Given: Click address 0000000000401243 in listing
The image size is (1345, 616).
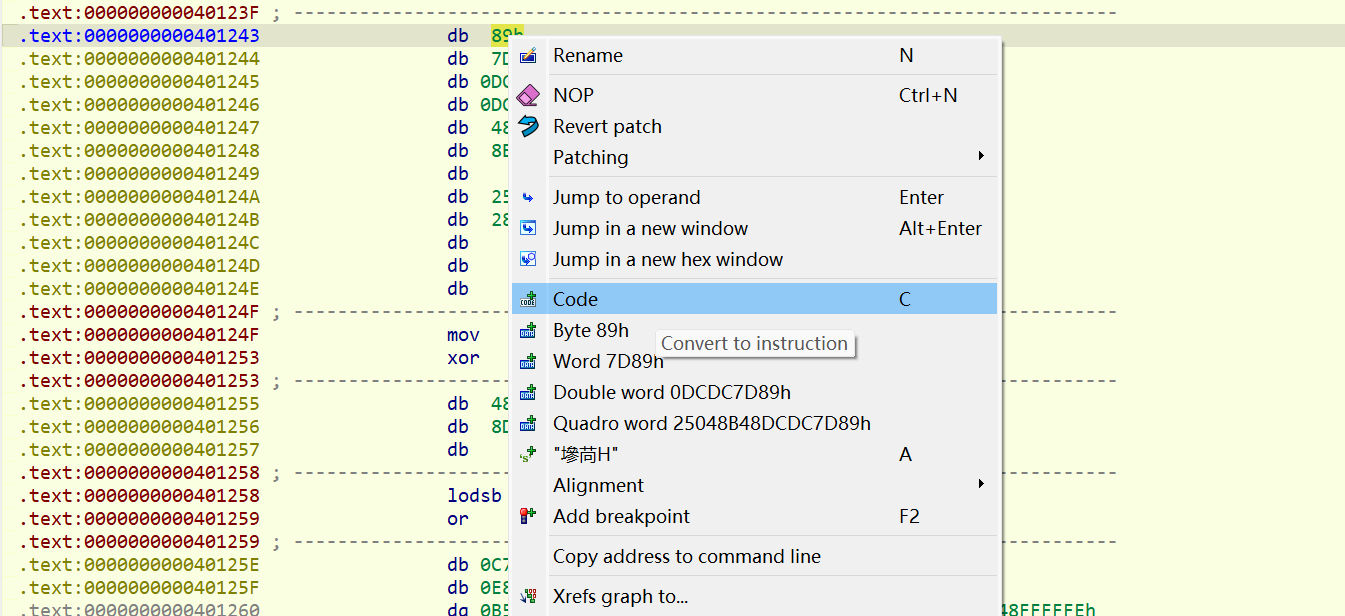Looking at the screenshot, I should [x=171, y=36].
